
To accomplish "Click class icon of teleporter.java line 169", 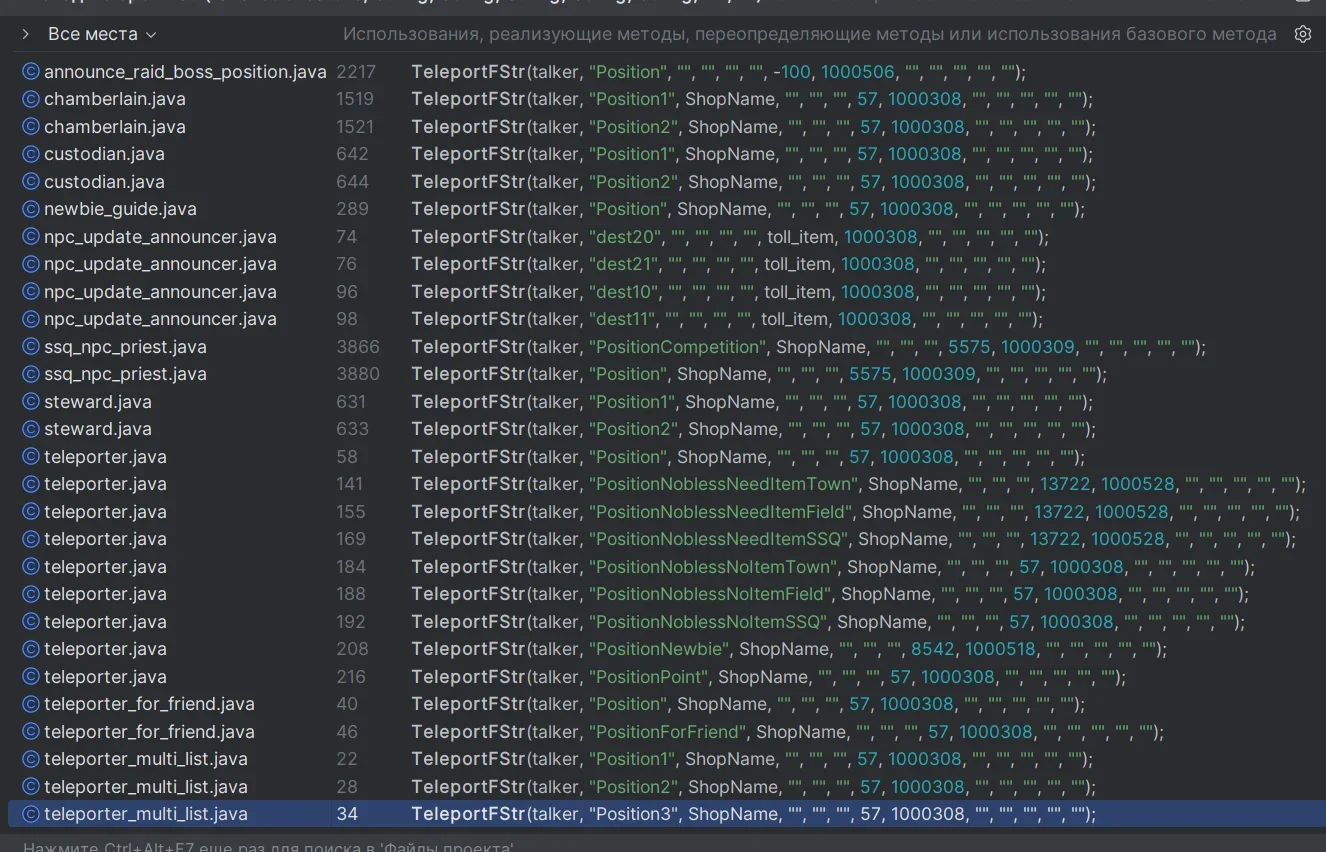I will 31,539.
